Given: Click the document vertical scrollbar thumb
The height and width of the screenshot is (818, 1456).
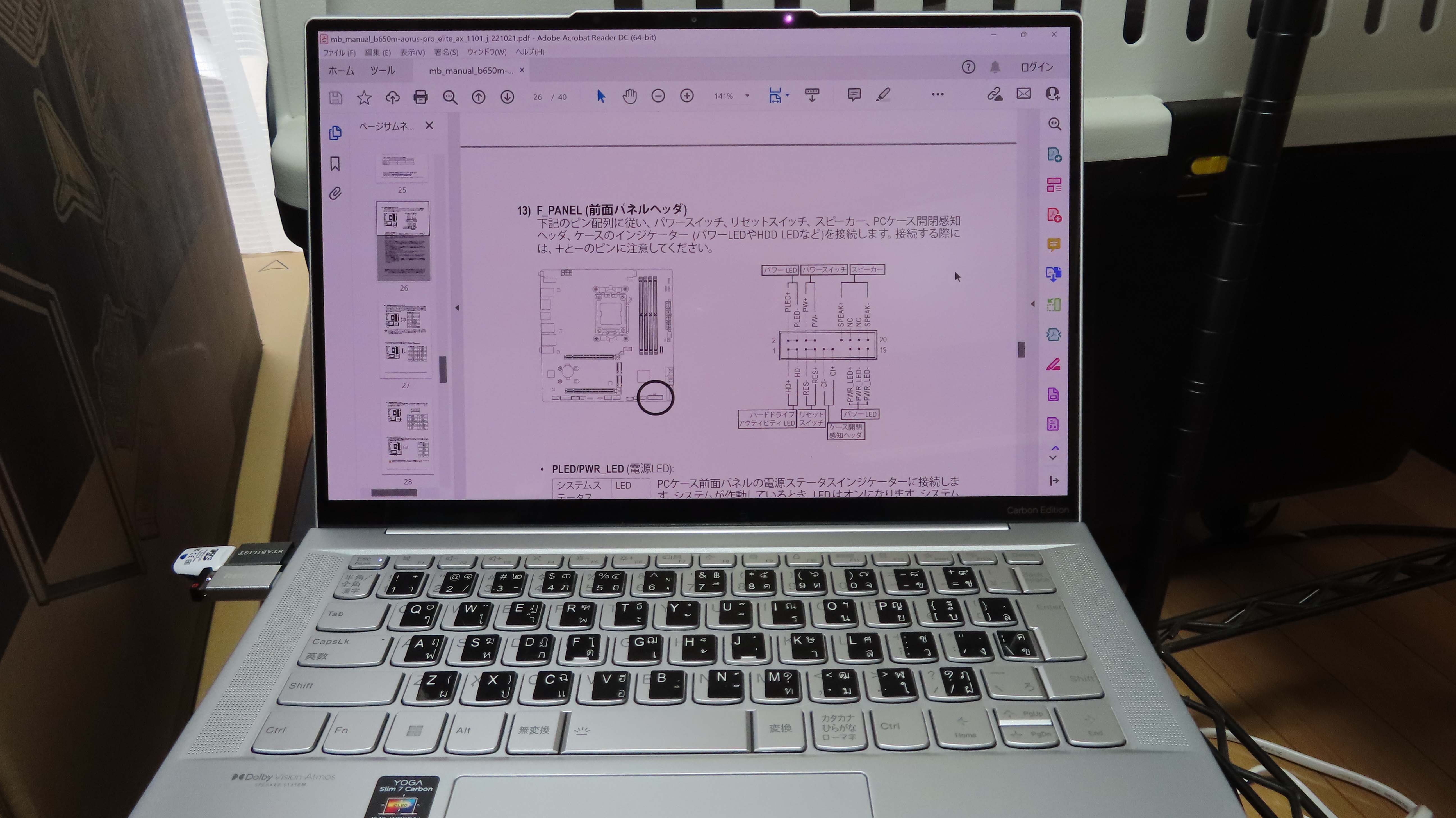Looking at the screenshot, I should (1021, 349).
